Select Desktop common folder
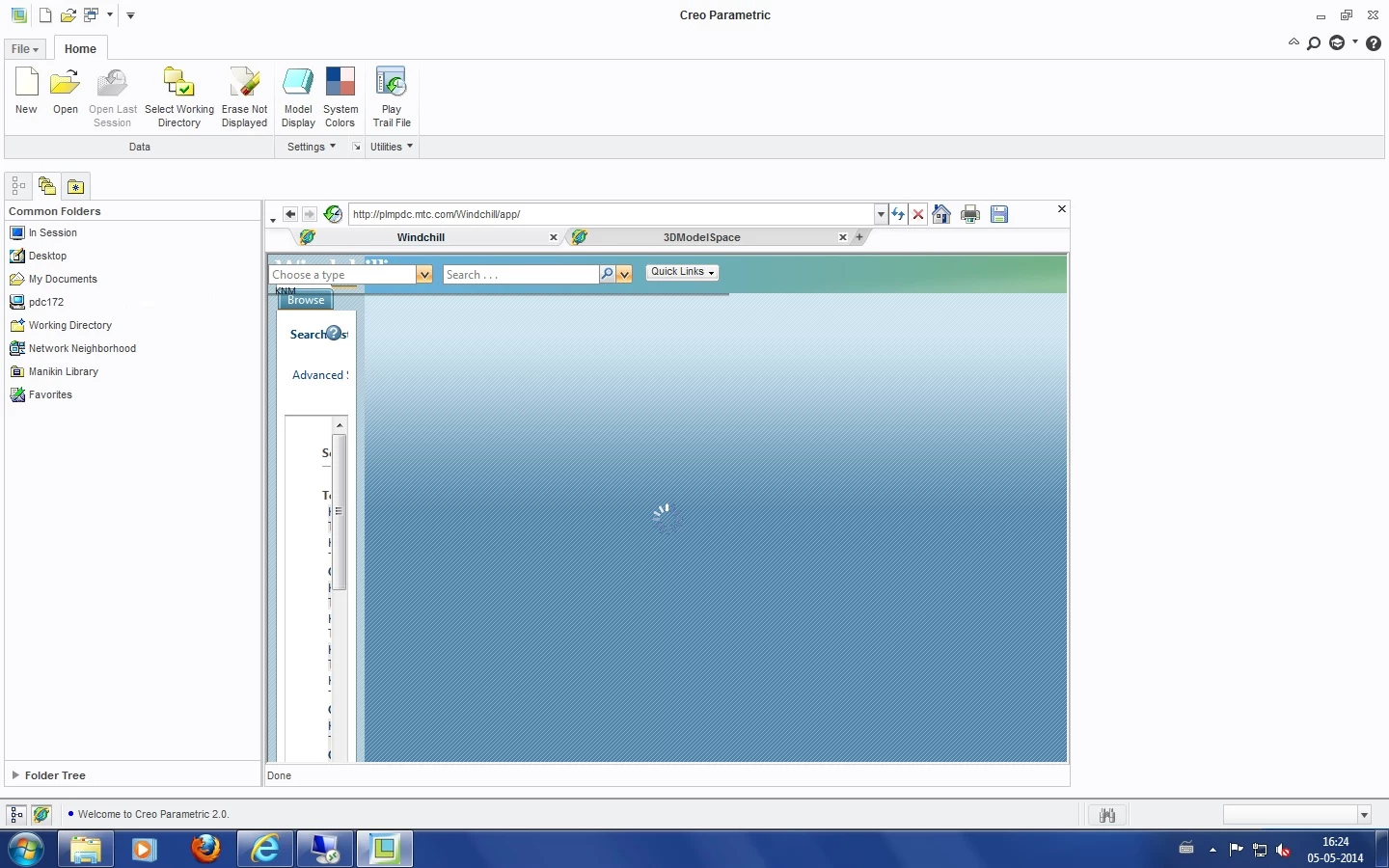The image size is (1389, 868). coord(39,256)
